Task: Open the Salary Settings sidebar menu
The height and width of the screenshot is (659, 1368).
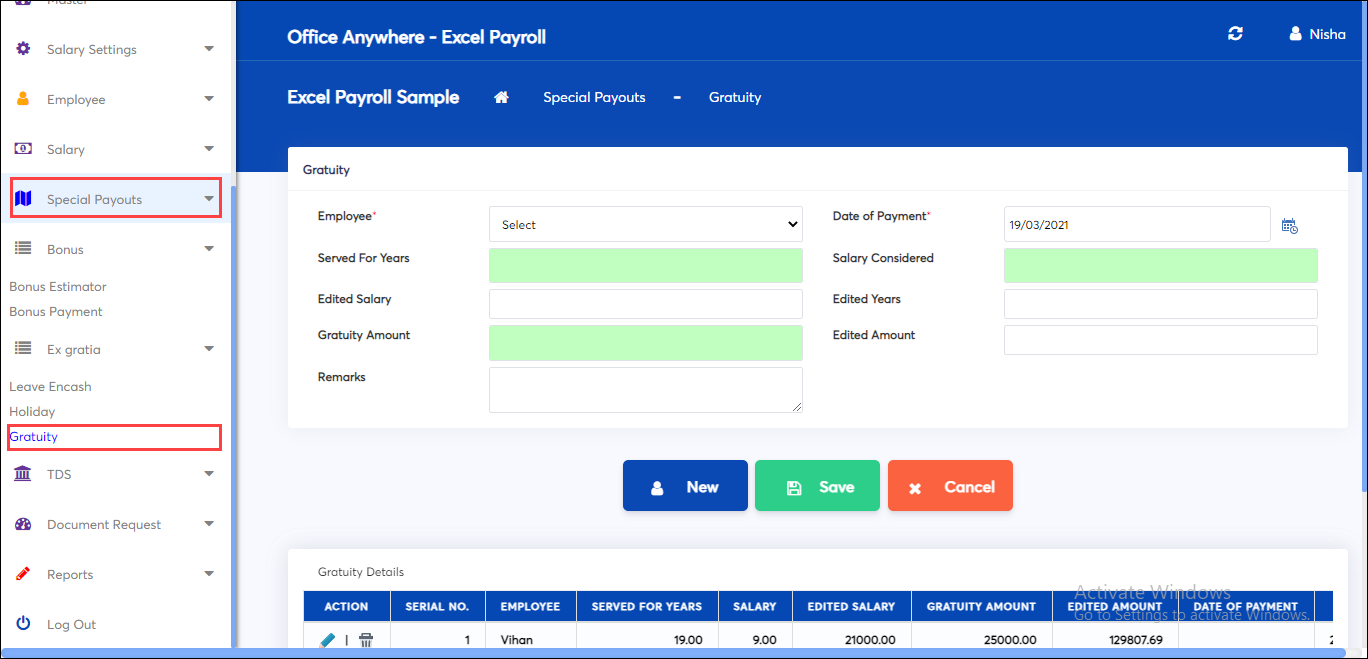Action: pyautogui.click(x=115, y=49)
